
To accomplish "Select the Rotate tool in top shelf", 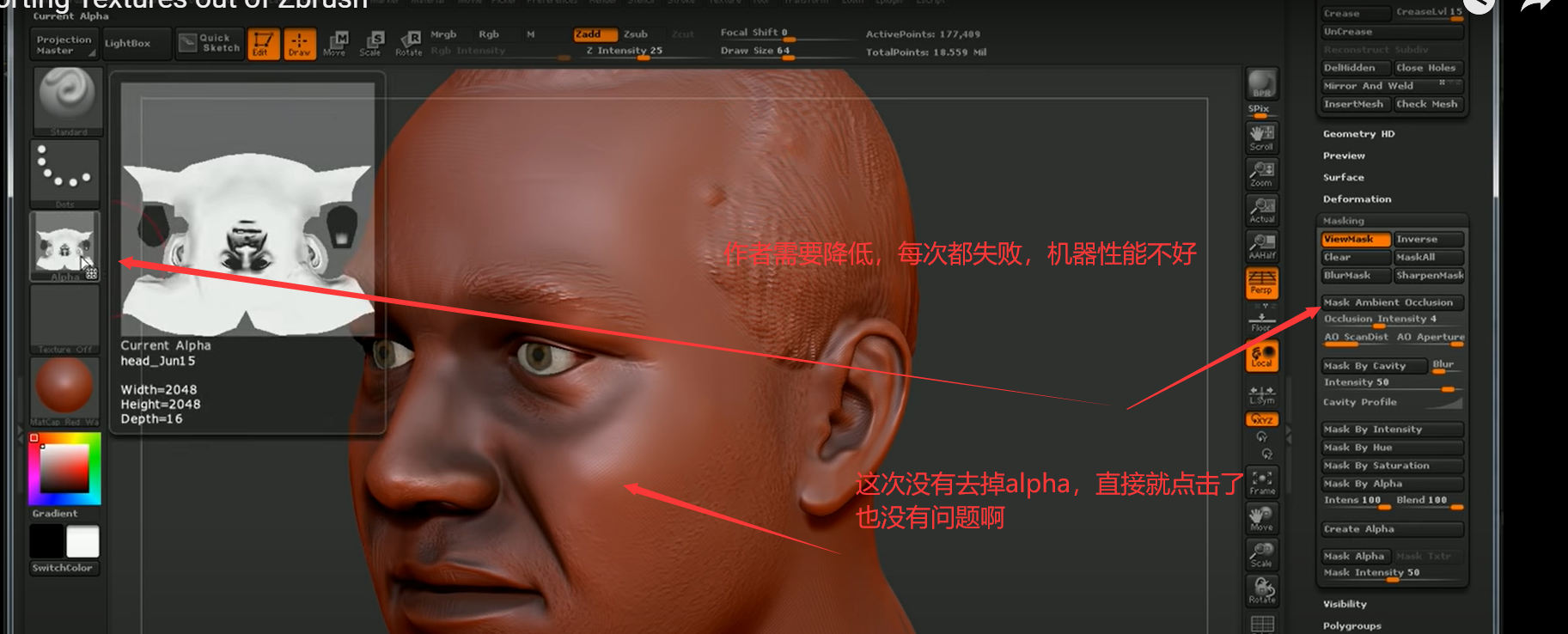I will pyautogui.click(x=409, y=44).
